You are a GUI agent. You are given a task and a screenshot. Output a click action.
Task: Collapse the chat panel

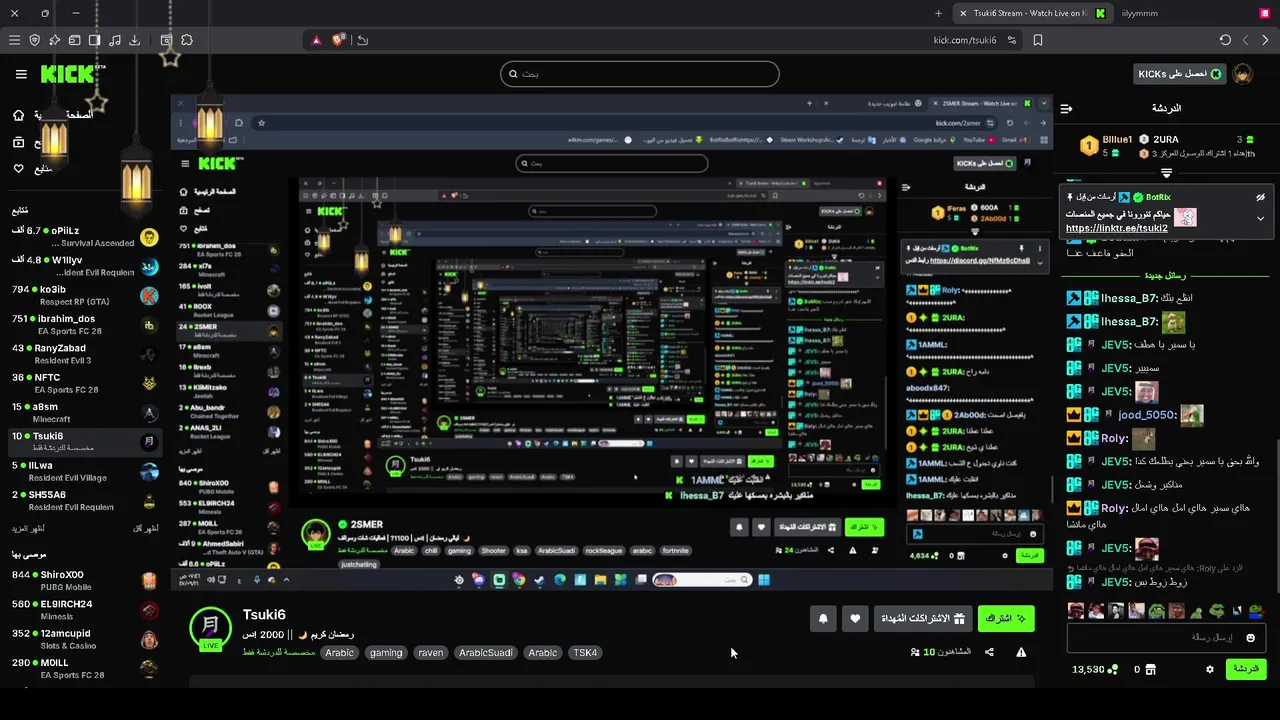1066,108
